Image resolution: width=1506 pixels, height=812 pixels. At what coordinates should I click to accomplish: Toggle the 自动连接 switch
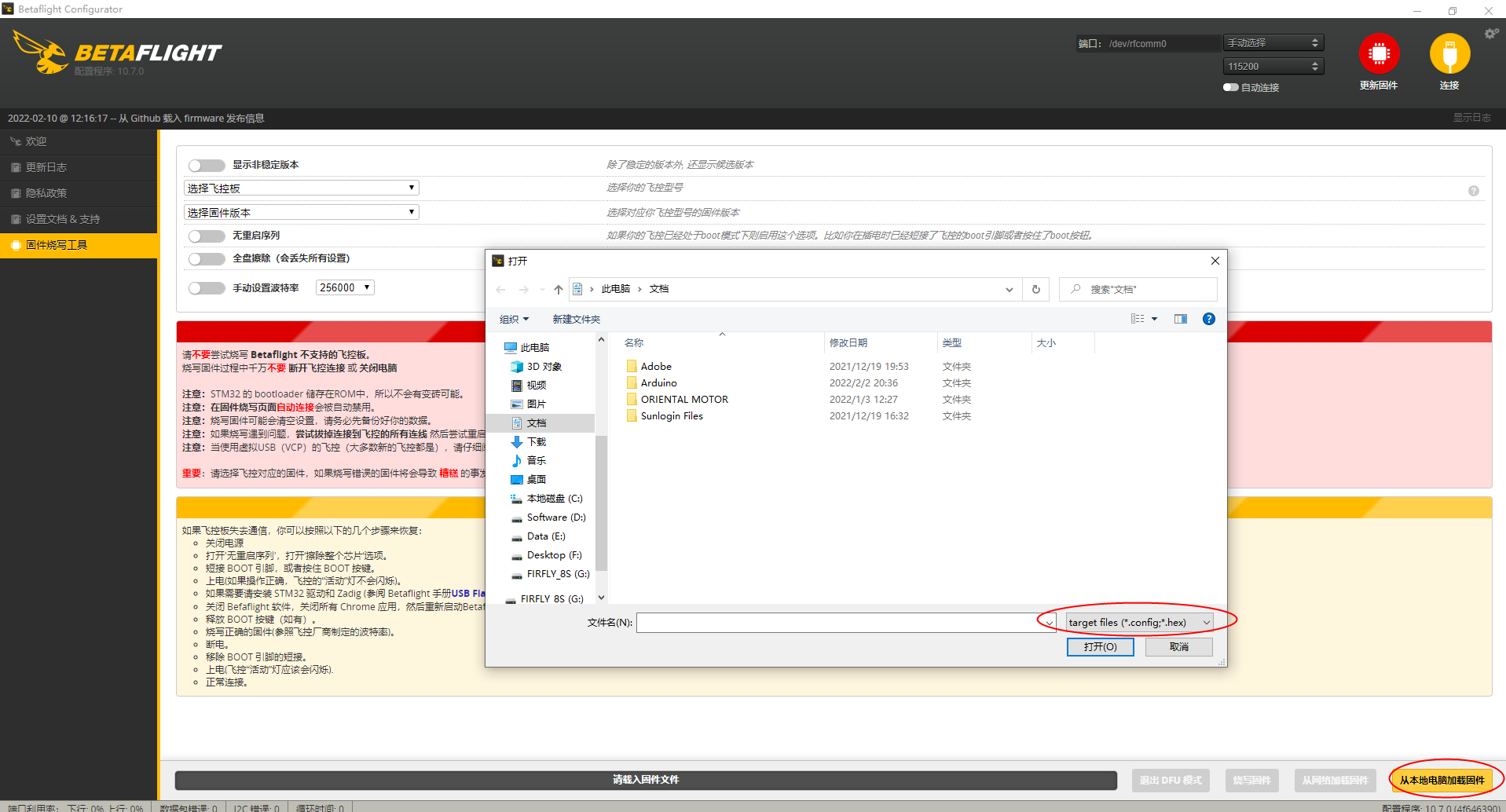coord(1230,87)
